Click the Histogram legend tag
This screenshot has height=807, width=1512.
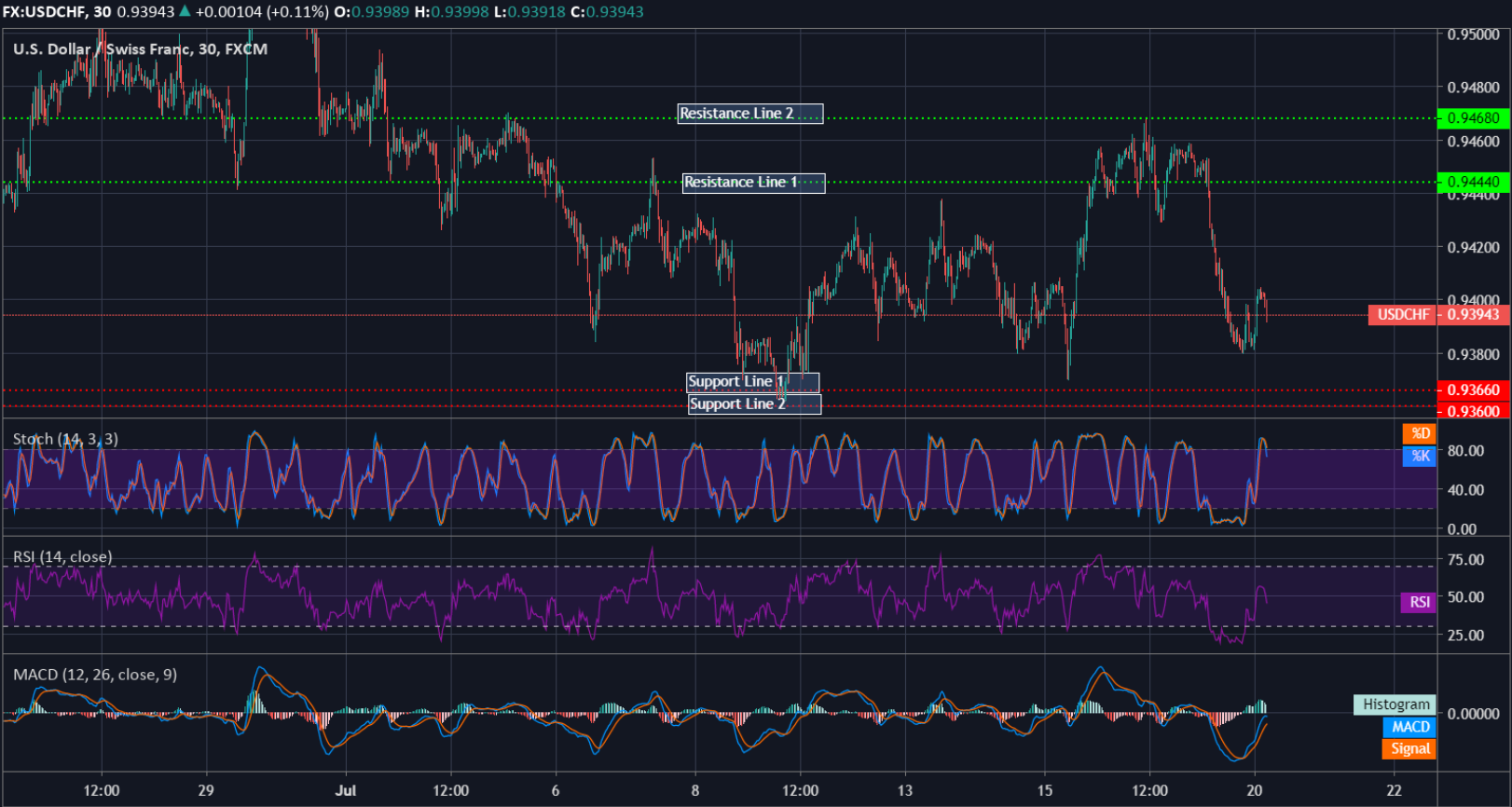pyautogui.click(x=1395, y=704)
